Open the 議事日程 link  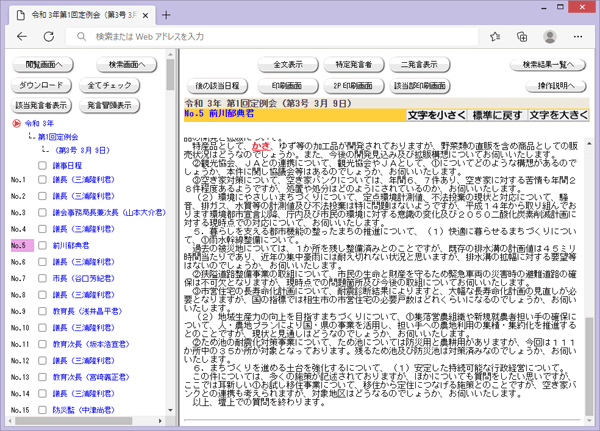[x=67, y=166]
